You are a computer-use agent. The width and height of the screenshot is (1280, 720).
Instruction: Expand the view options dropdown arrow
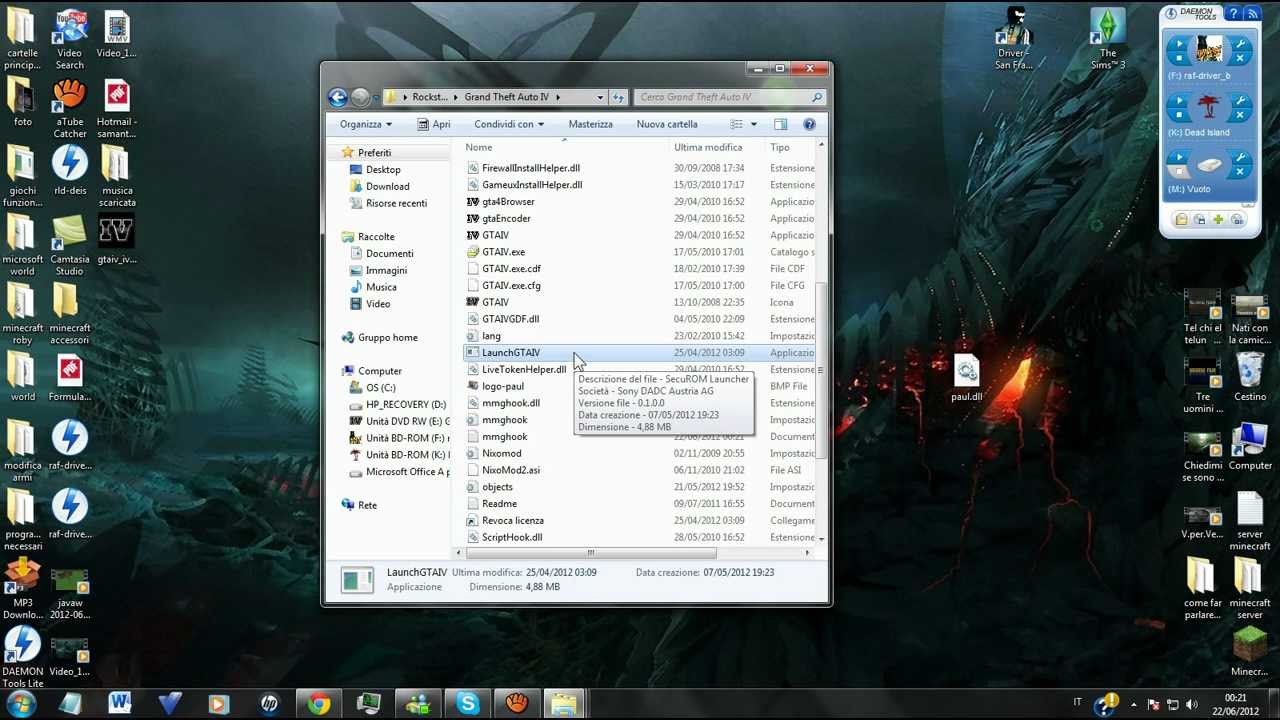(754, 124)
